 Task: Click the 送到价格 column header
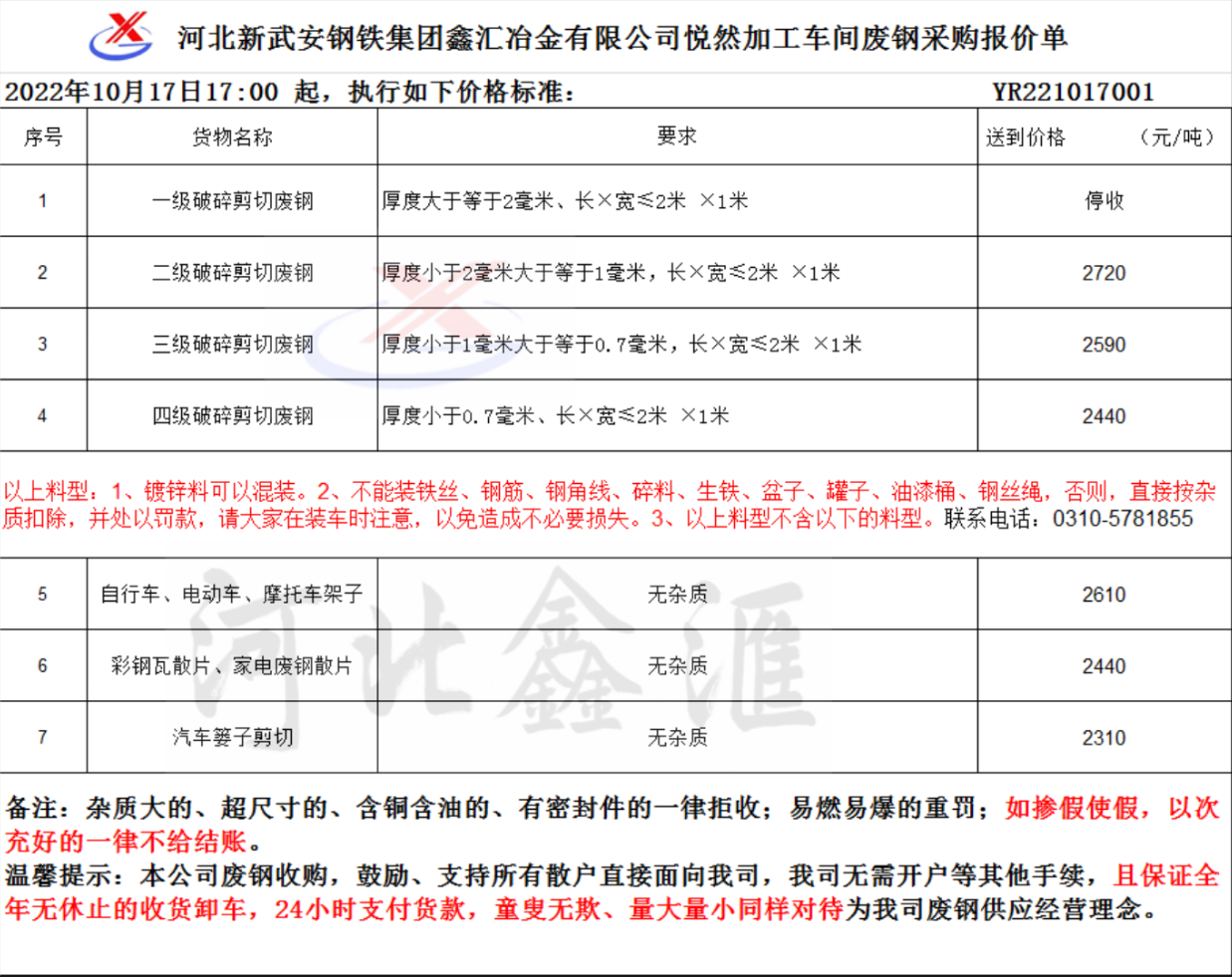point(1026,137)
